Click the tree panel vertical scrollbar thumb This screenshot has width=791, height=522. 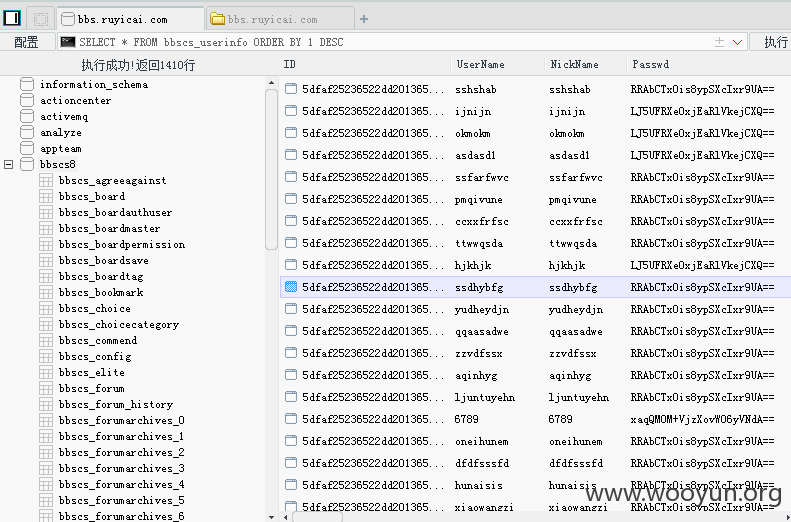pos(271,169)
